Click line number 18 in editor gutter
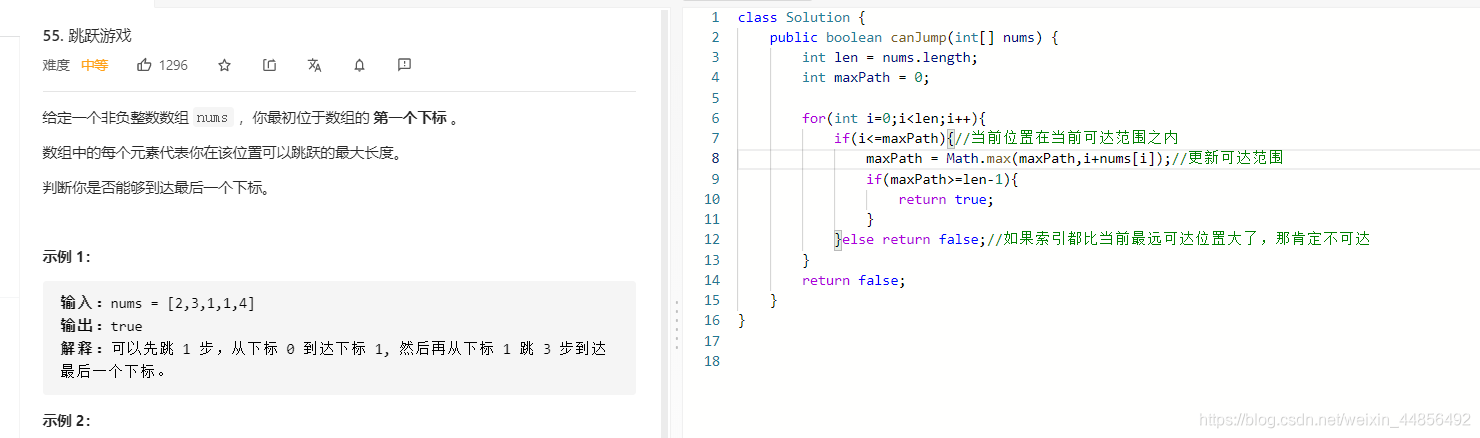The height and width of the screenshot is (438, 1480). click(x=711, y=360)
